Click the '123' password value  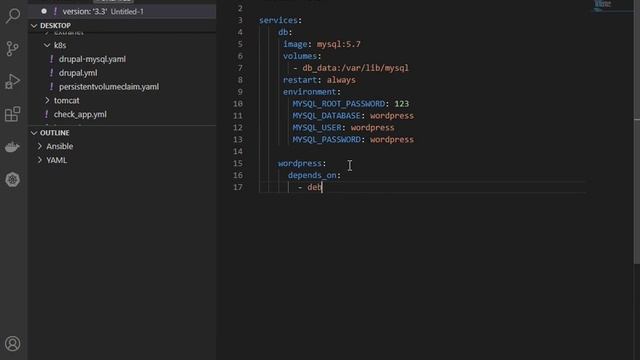402,104
